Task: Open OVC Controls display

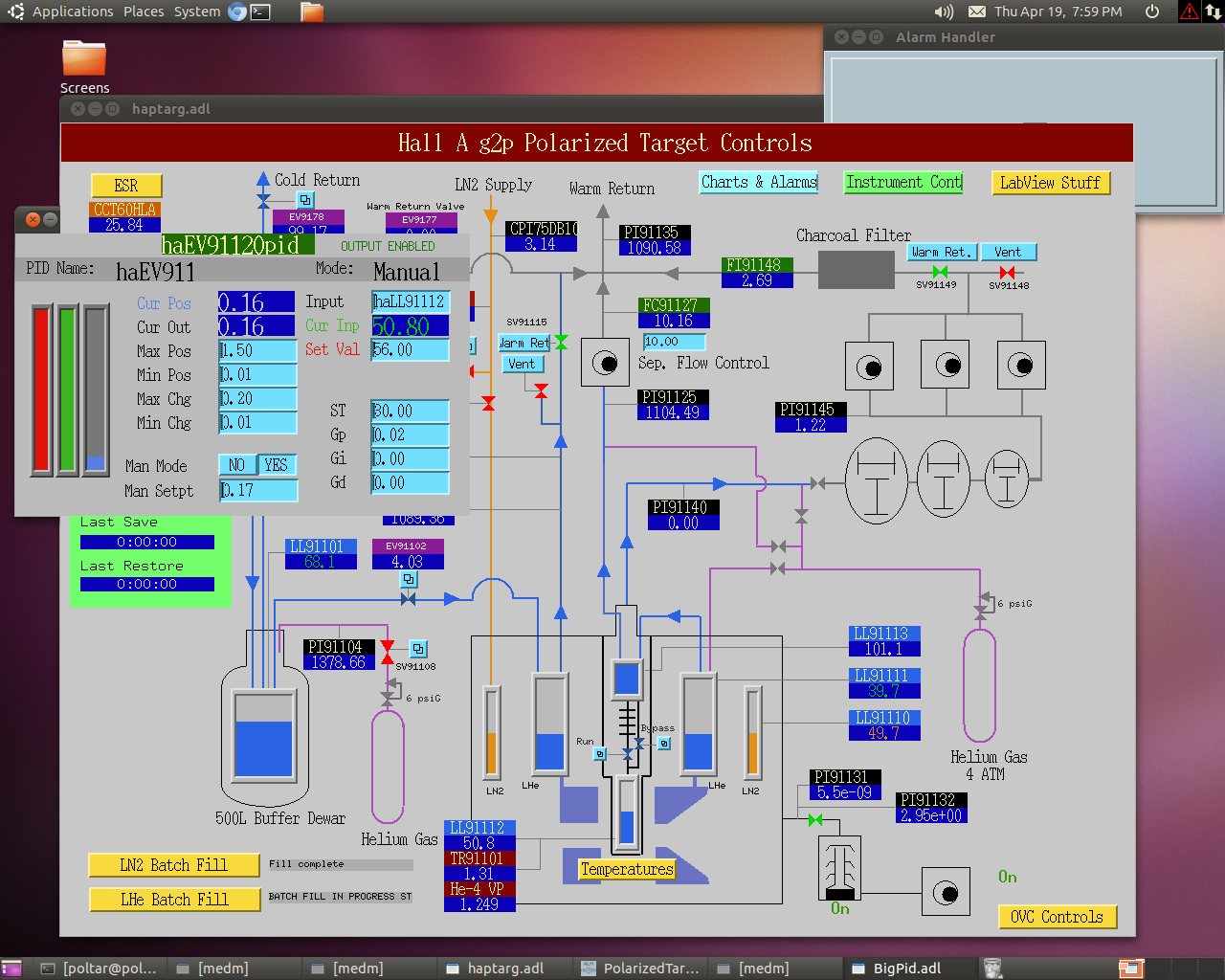Action: pos(1057,917)
